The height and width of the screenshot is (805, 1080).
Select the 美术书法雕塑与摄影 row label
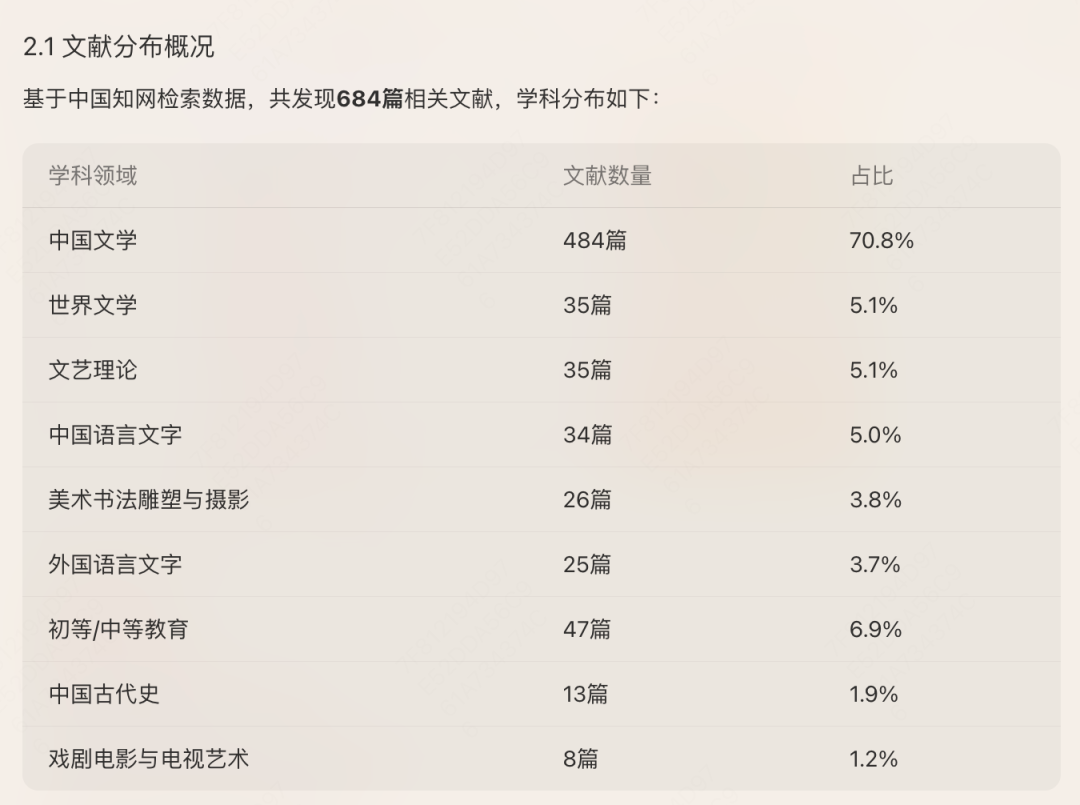coord(149,499)
